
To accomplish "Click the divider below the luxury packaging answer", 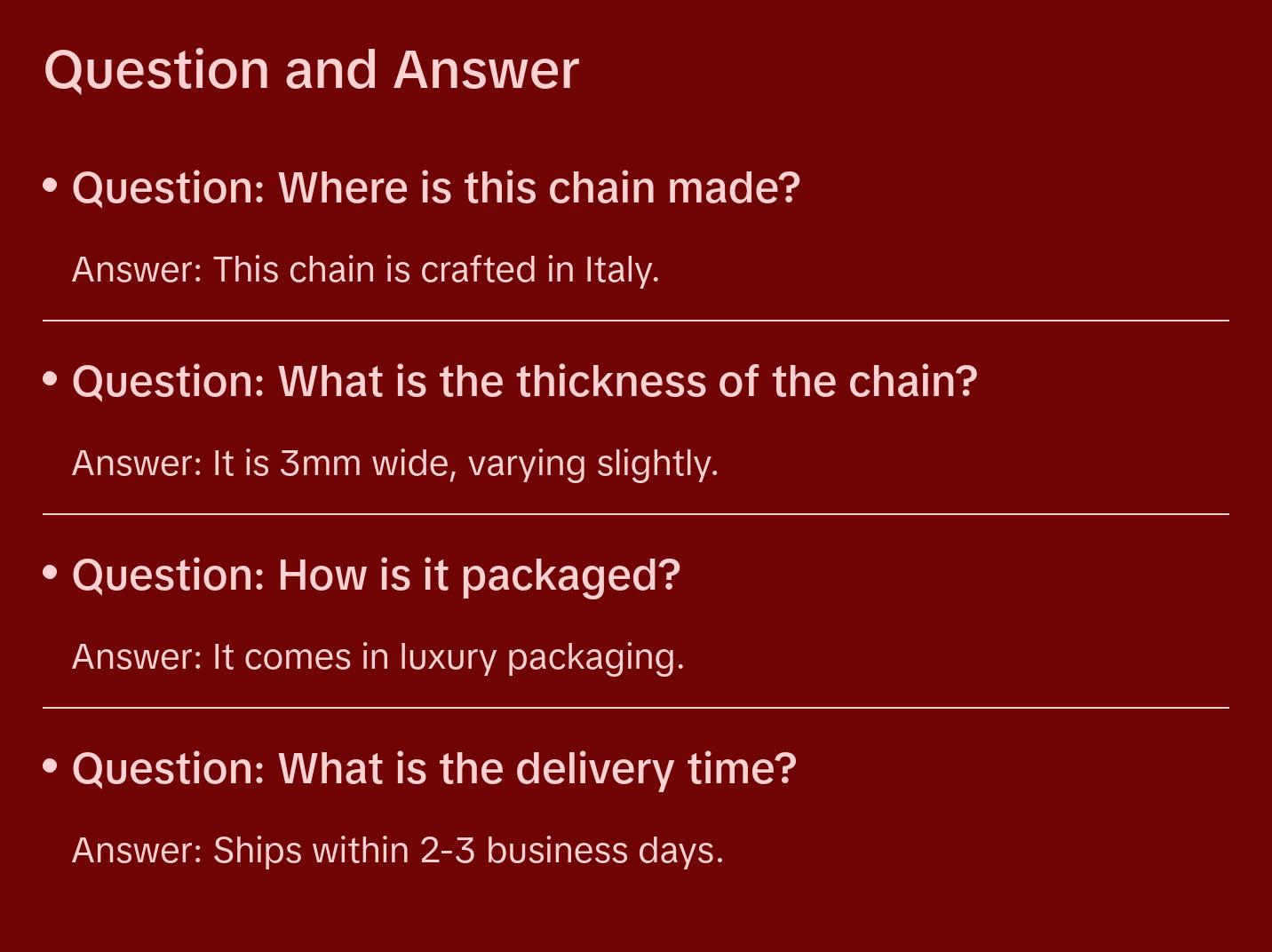I will [636, 708].
